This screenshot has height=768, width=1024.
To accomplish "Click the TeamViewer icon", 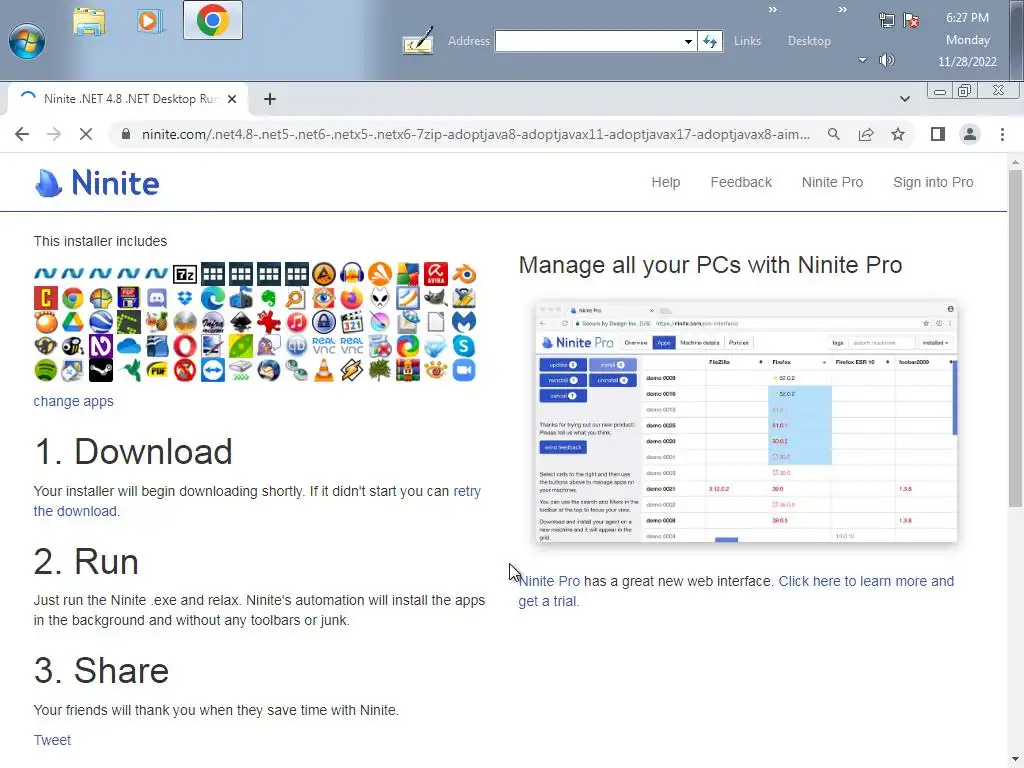I will click(x=213, y=370).
